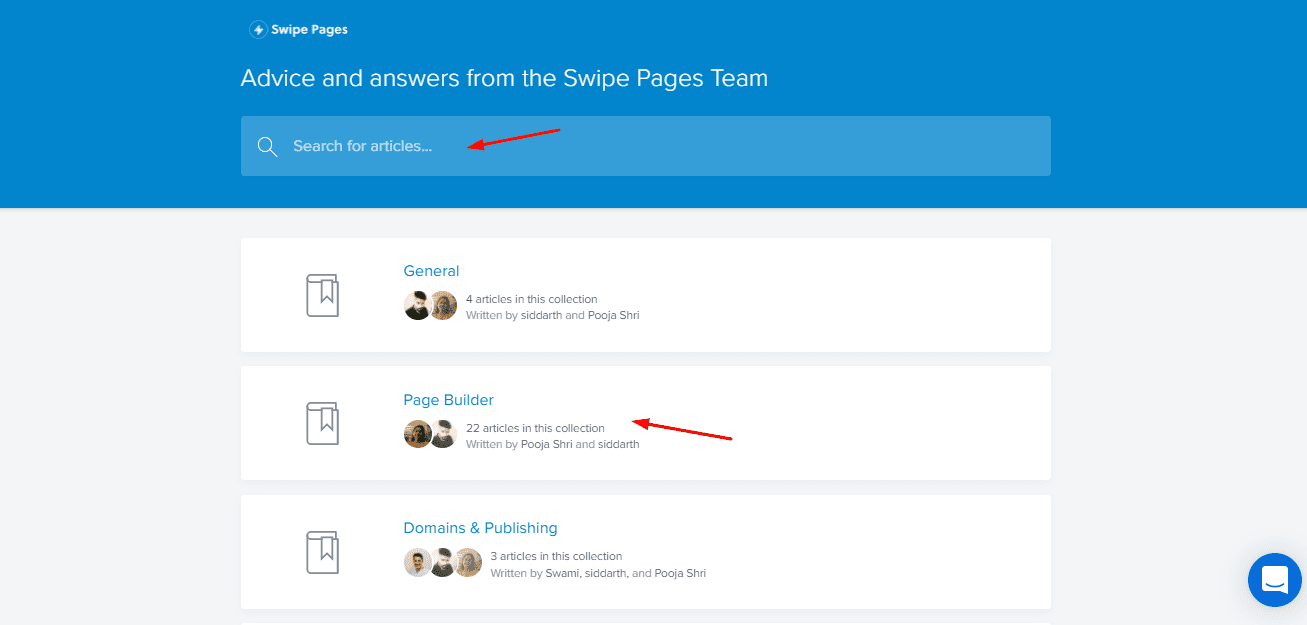Click first author avatar under Page Builder
The image size is (1307, 625).
point(417,434)
